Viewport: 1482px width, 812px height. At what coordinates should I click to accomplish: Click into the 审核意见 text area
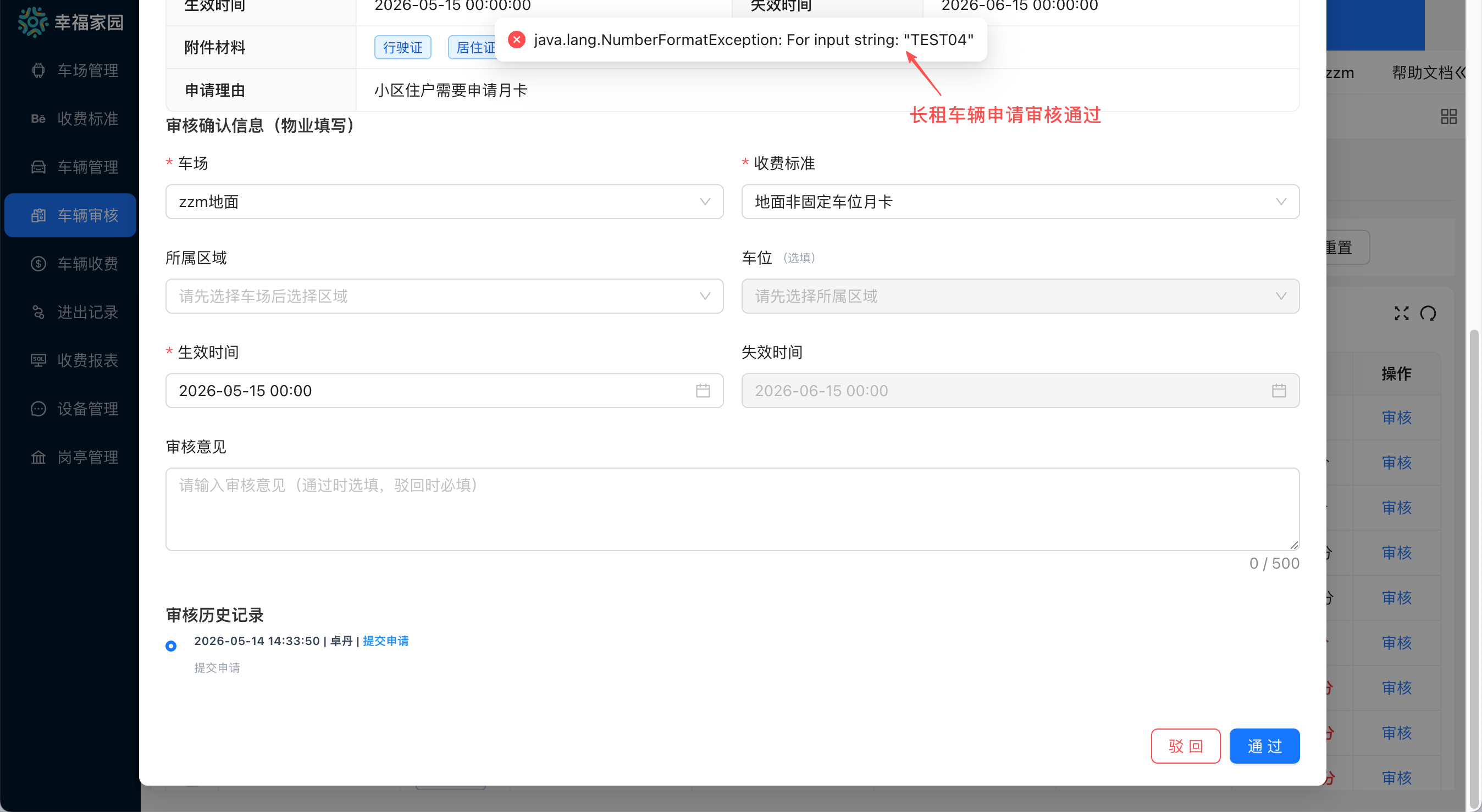pyautogui.click(x=732, y=509)
